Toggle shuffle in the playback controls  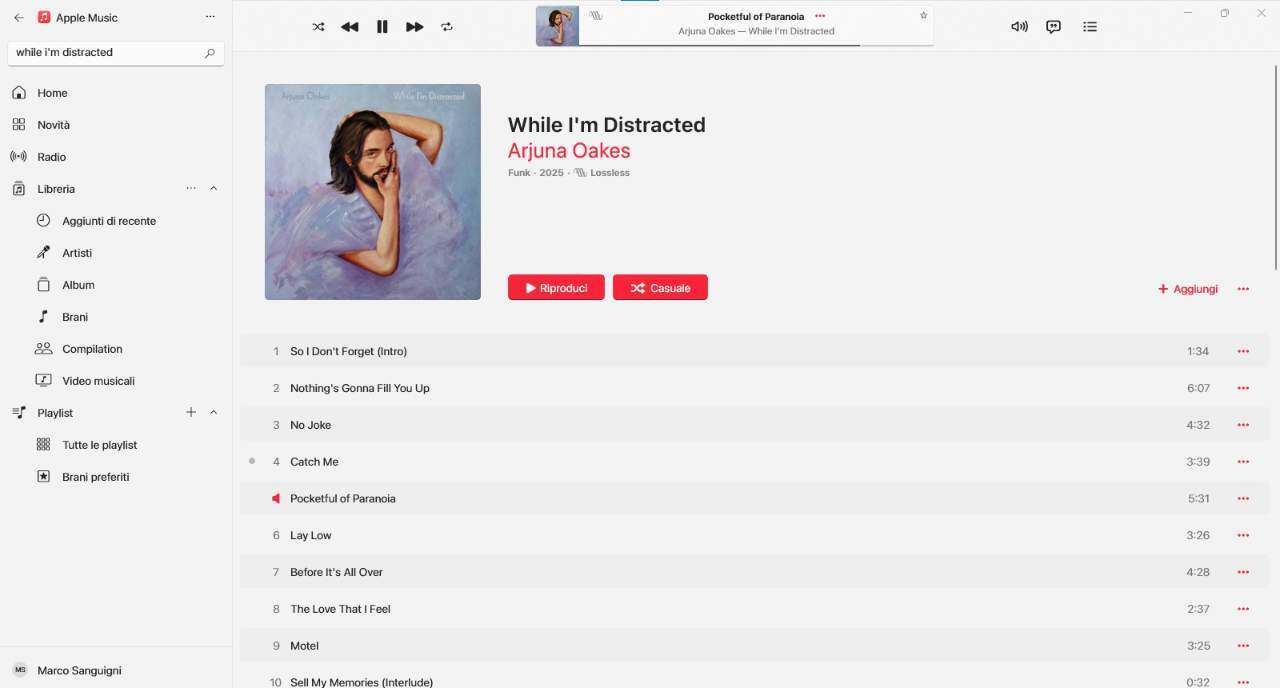point(318,27)
